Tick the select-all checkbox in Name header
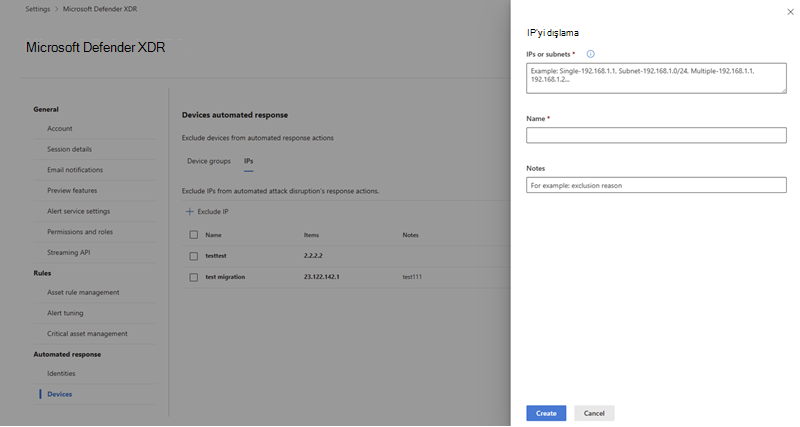Viewport: 800px width, 427px height. coord(193,235)
